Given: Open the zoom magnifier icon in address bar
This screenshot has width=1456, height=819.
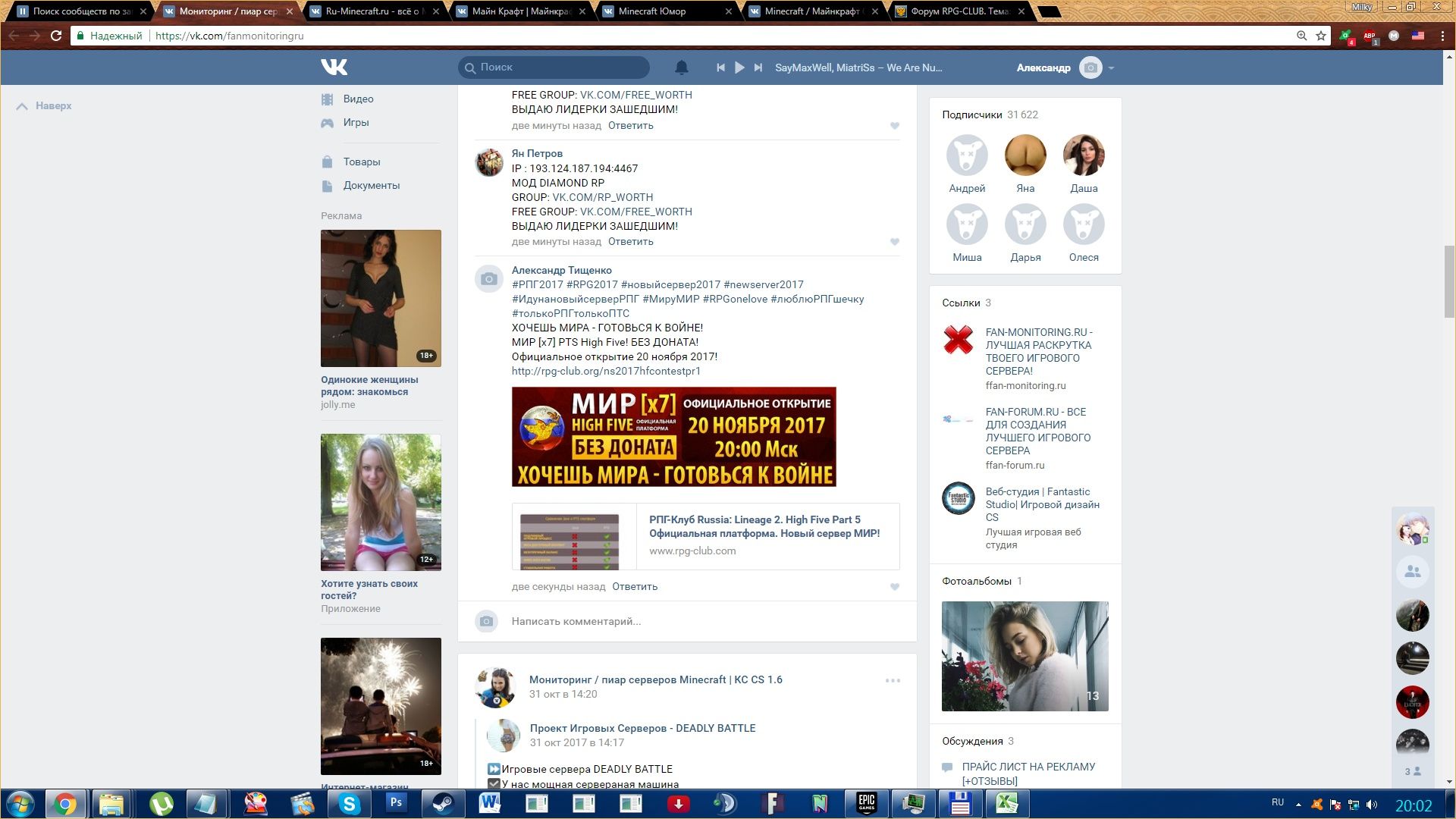Looking at the screenshot, I should [x=1301, y=36].
